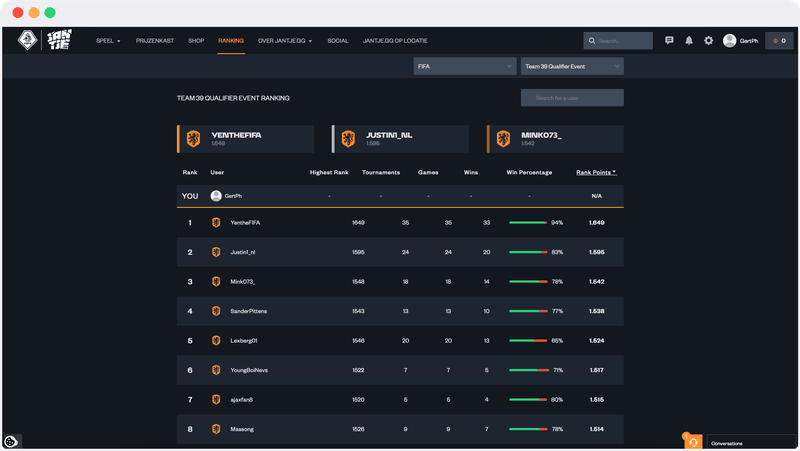Open the support headset chat icon

[693, 441]
